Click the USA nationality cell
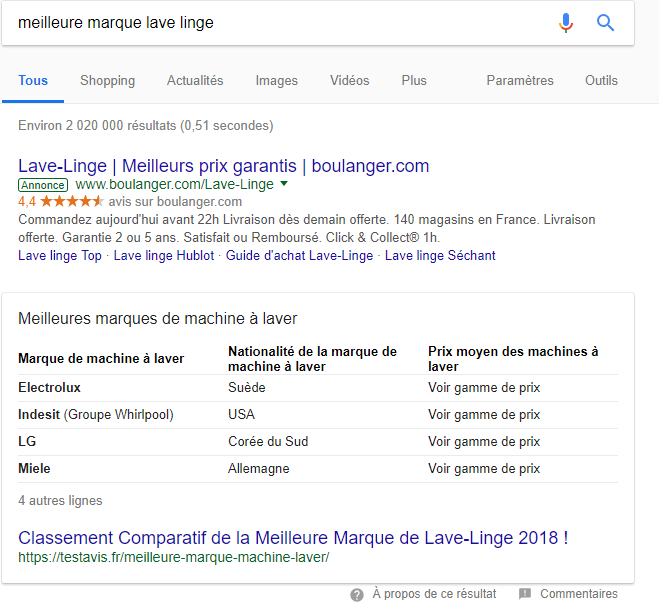 pyautogui.click(x=241, y=415)
